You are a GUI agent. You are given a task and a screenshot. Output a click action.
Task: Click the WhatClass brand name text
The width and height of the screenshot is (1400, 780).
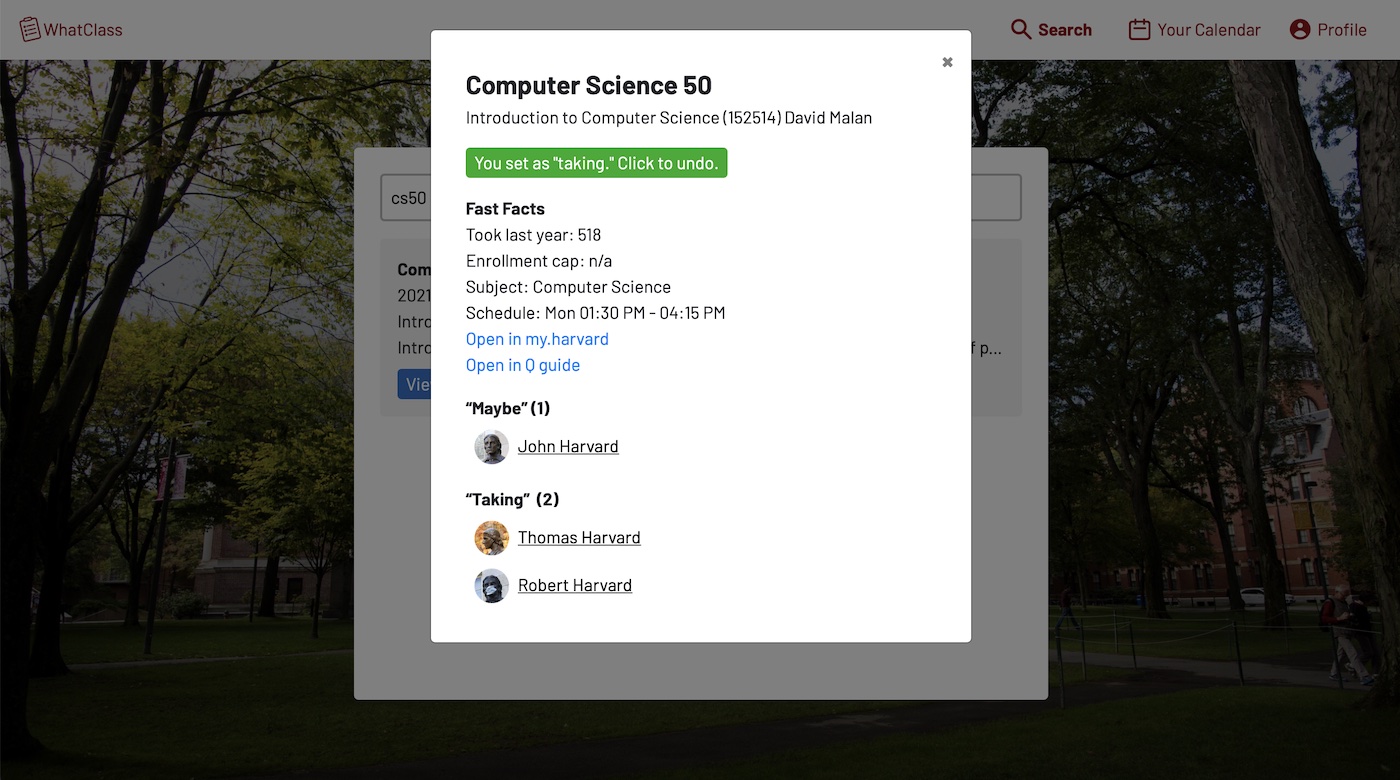click(83, 30)
